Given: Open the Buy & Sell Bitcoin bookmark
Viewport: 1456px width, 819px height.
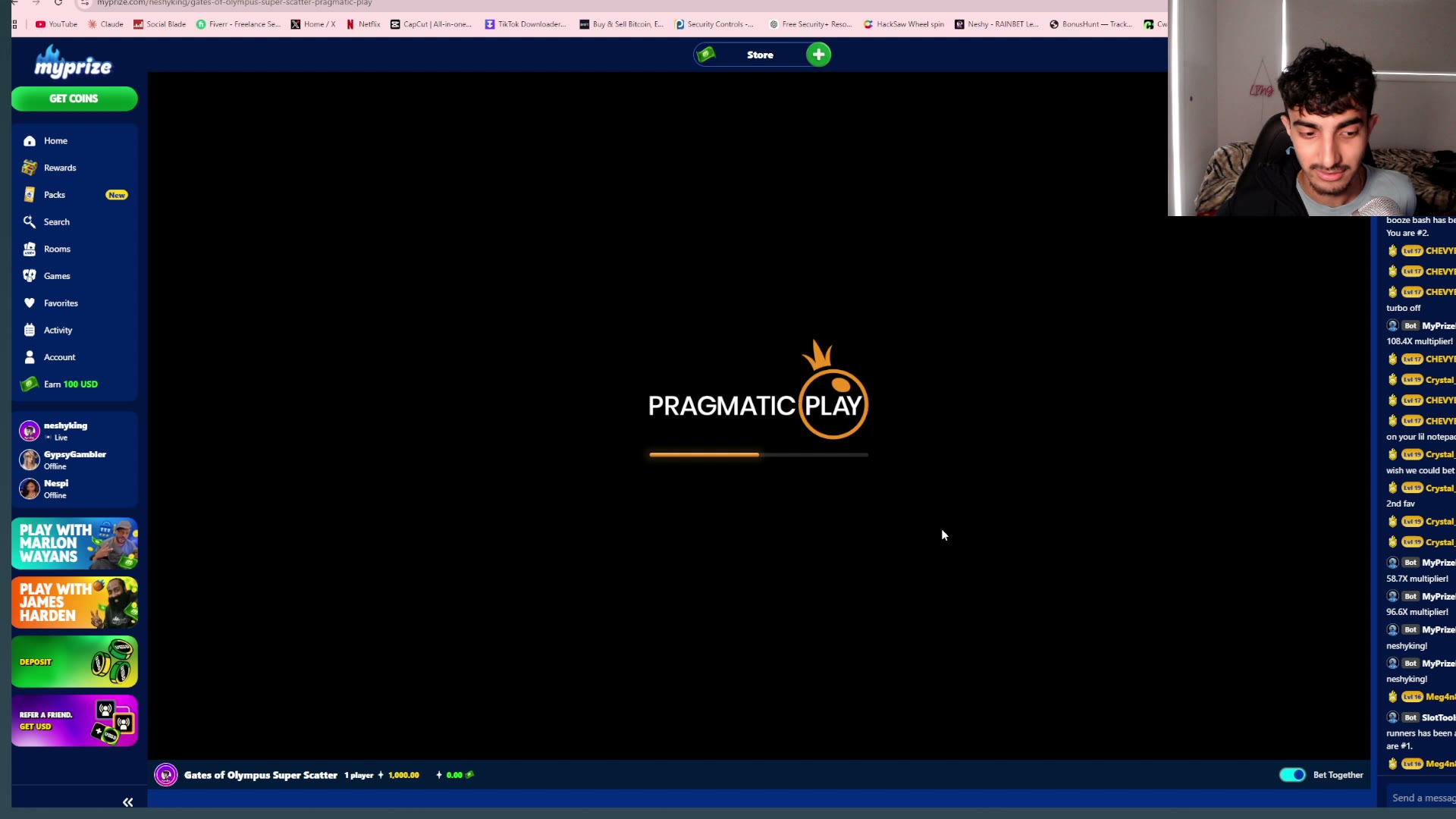Looking at the screenshot, I should tap(622, 24).
